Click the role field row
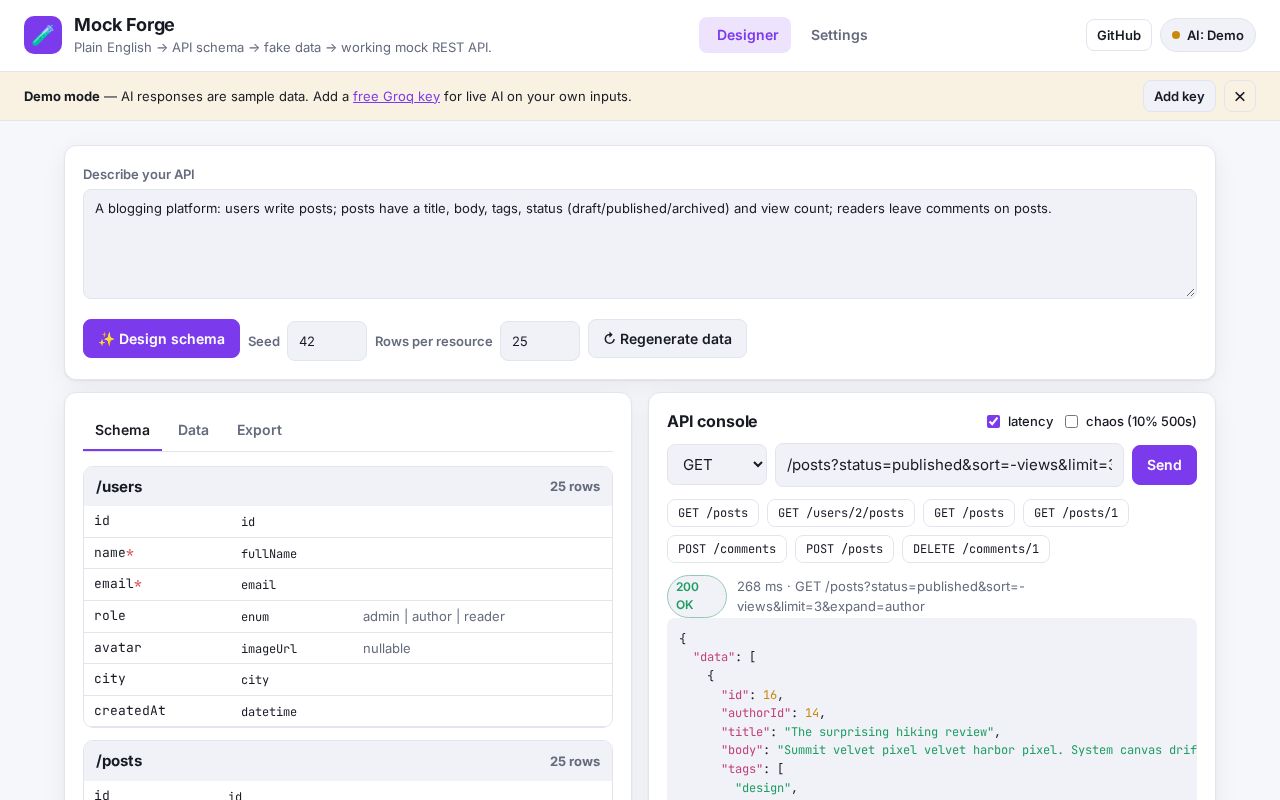 tap(348, 617)
